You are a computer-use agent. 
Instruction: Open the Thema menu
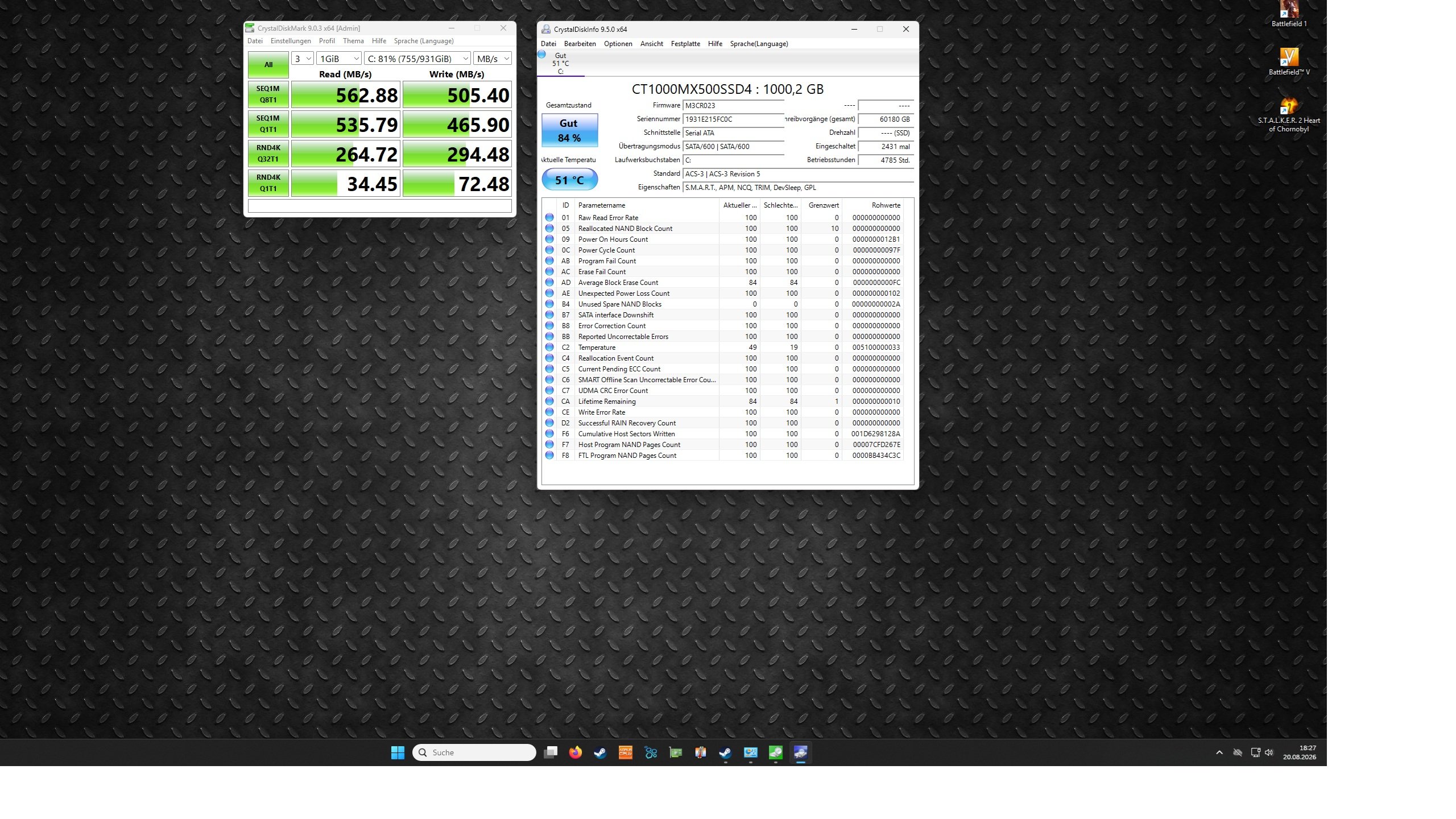(x=353, y=41)
